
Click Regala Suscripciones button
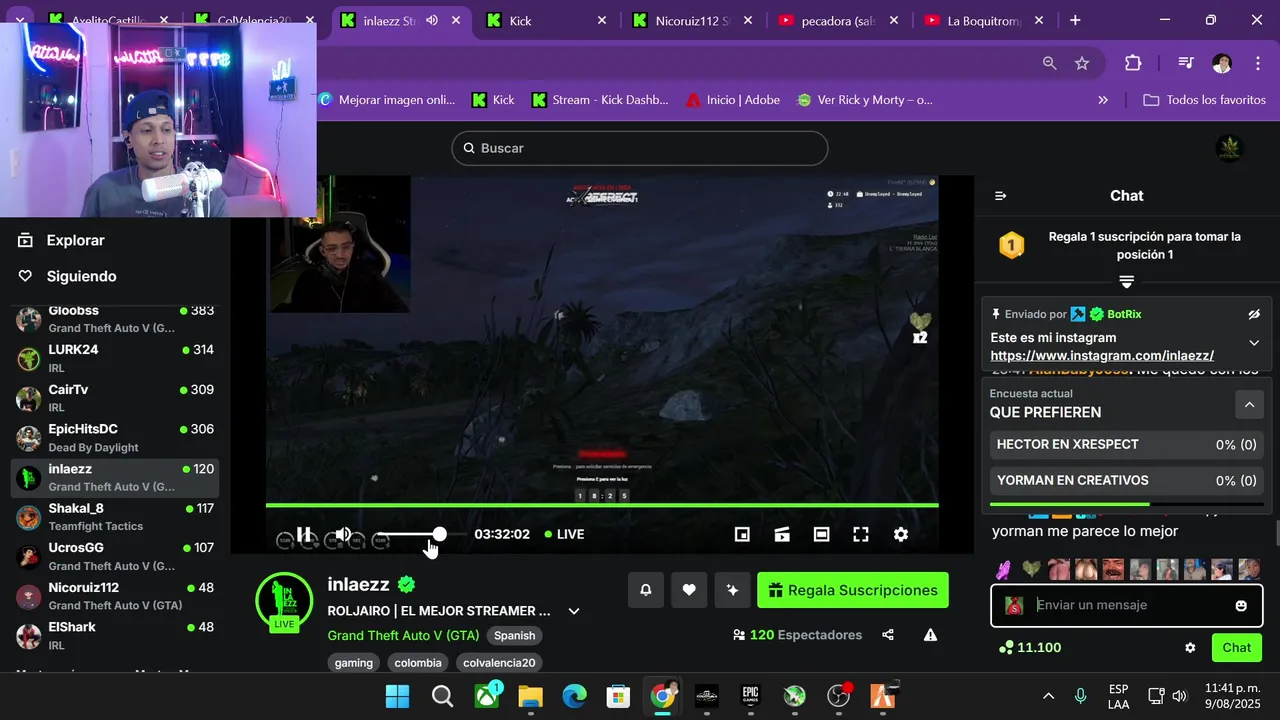click(x=853, y=590)
